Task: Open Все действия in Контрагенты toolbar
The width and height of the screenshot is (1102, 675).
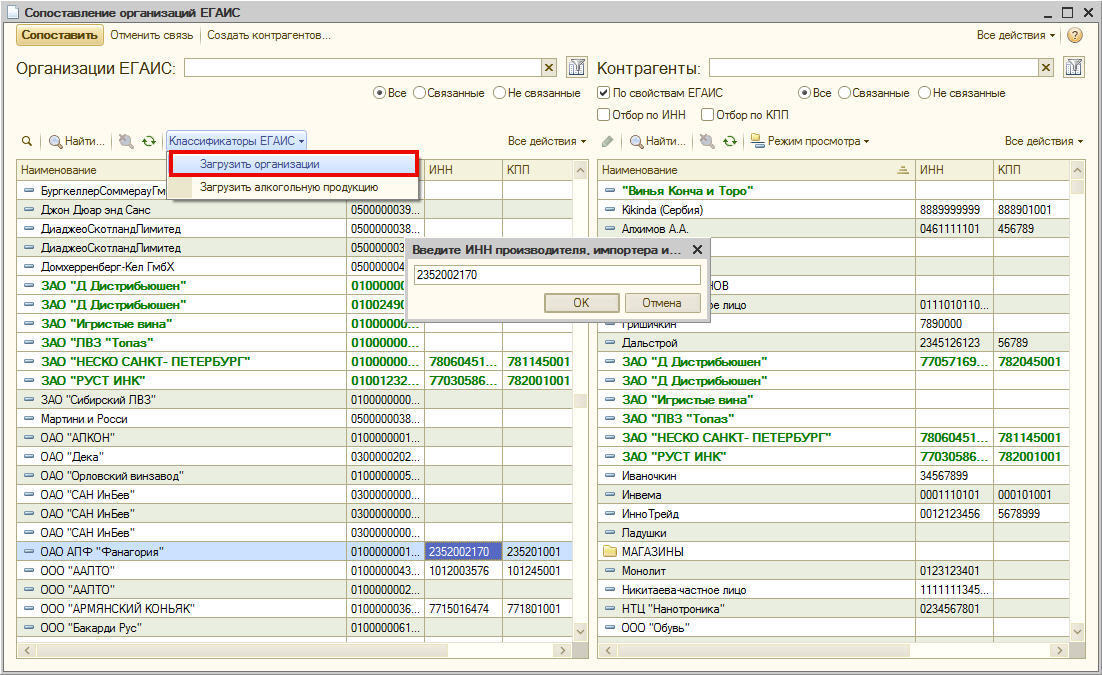Action: 1044,141
